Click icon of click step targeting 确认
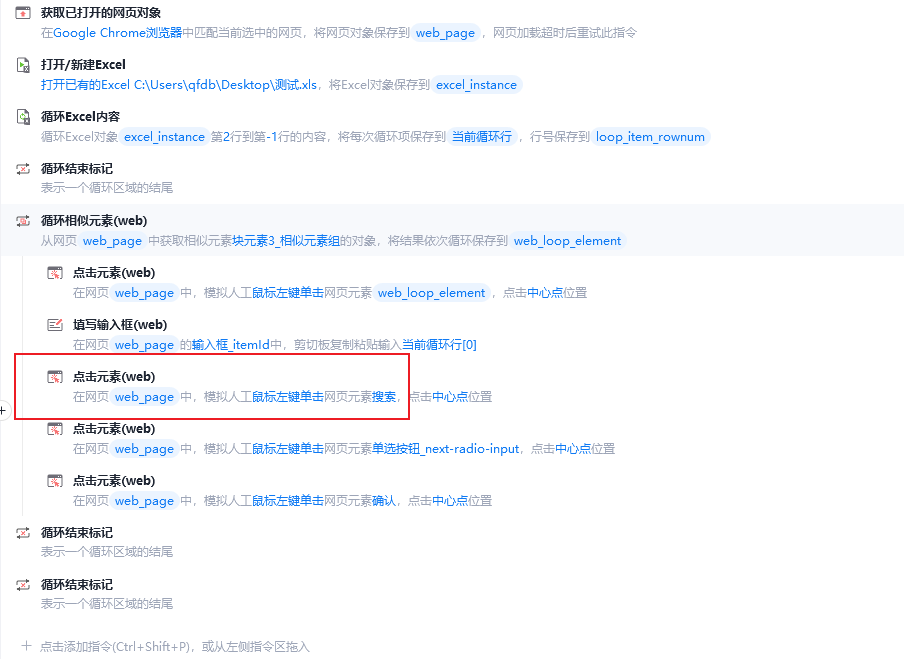904x659 pixels. (x=55, y=481)
